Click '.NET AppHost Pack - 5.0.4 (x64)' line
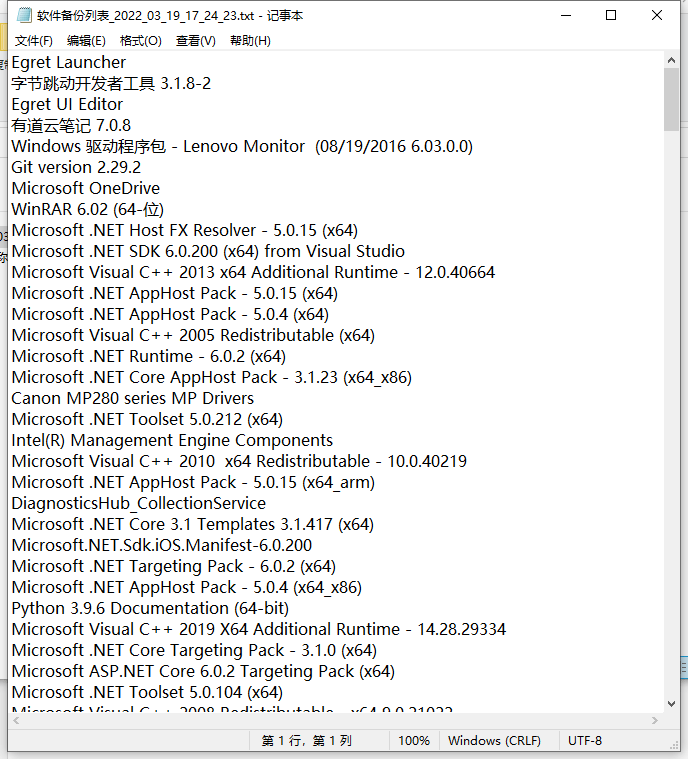This screenshot has height=759, width=688. pyautogui.click(x=170, y=314)
